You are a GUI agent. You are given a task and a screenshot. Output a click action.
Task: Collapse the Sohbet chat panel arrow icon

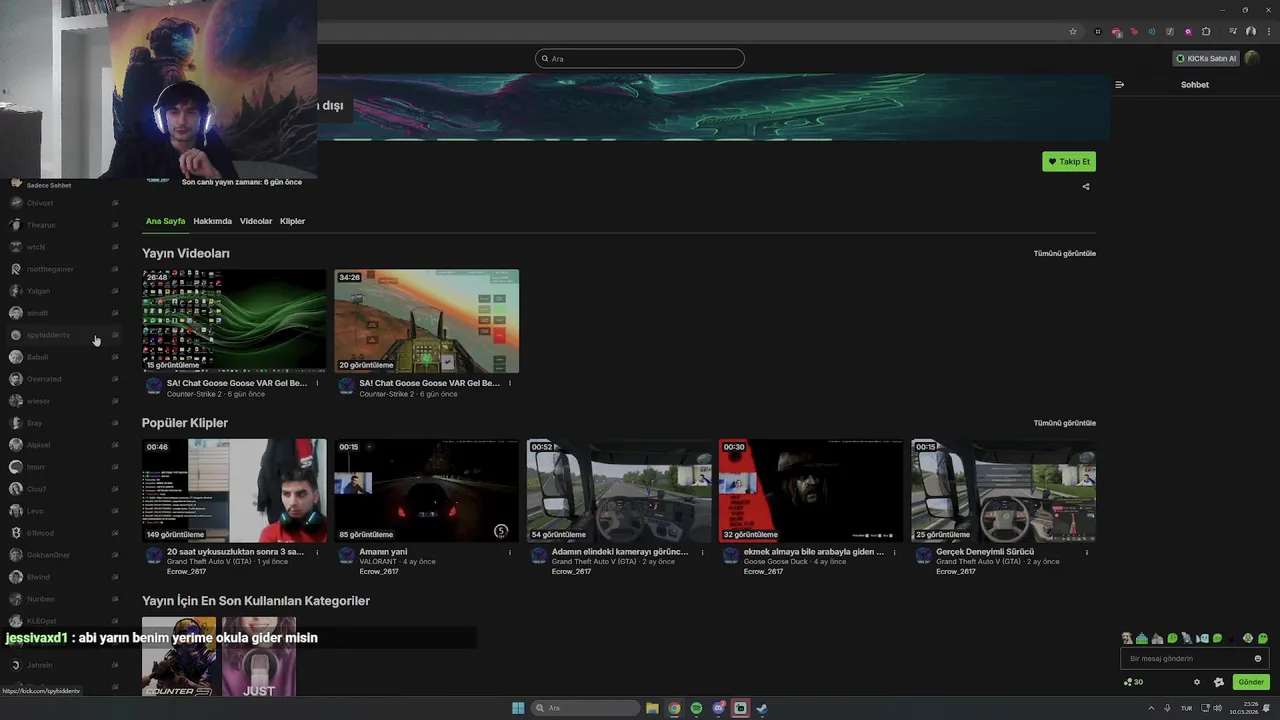[x=1119, y=85]
